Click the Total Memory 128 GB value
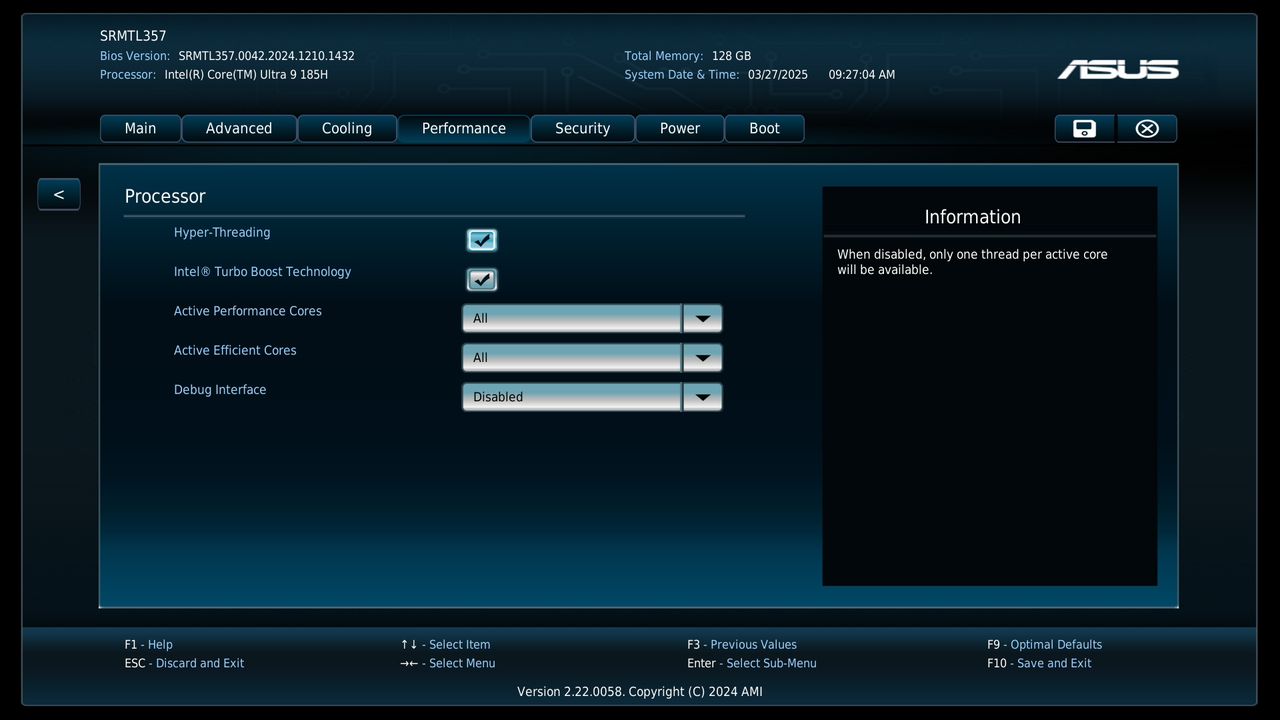Screen dimensions: 1280x720 point(732,56)
